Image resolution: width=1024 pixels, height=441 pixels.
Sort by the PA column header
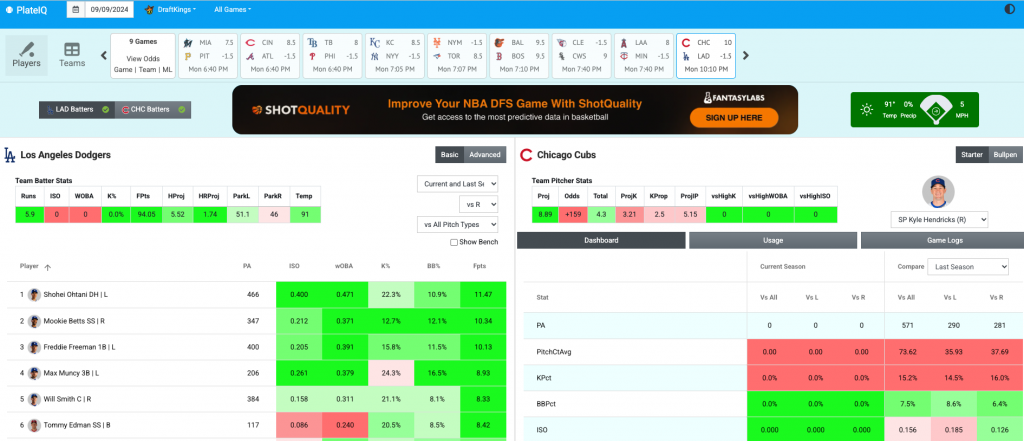[247, 266]
